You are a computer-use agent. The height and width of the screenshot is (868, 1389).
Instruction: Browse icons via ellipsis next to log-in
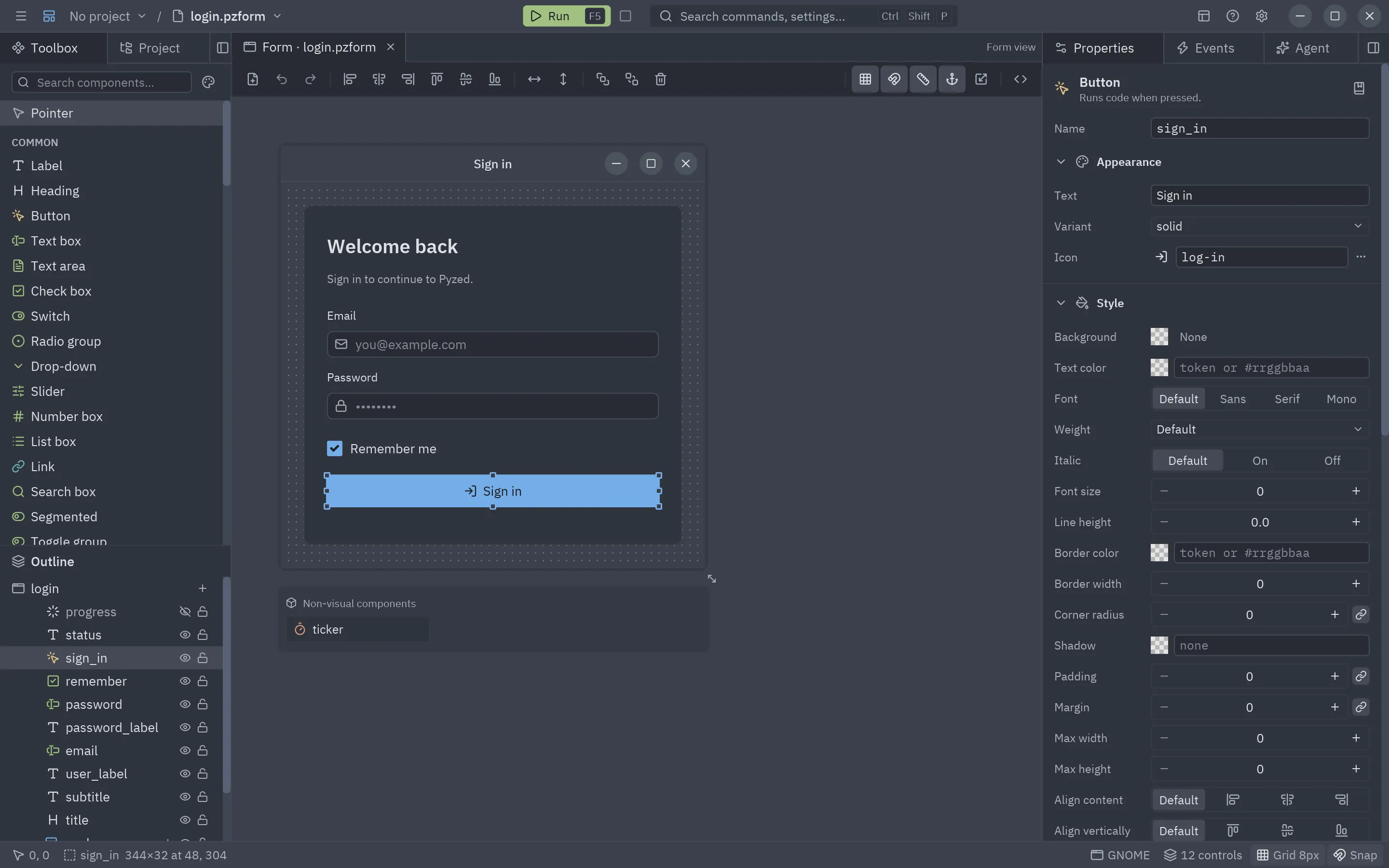(1361, 257)
